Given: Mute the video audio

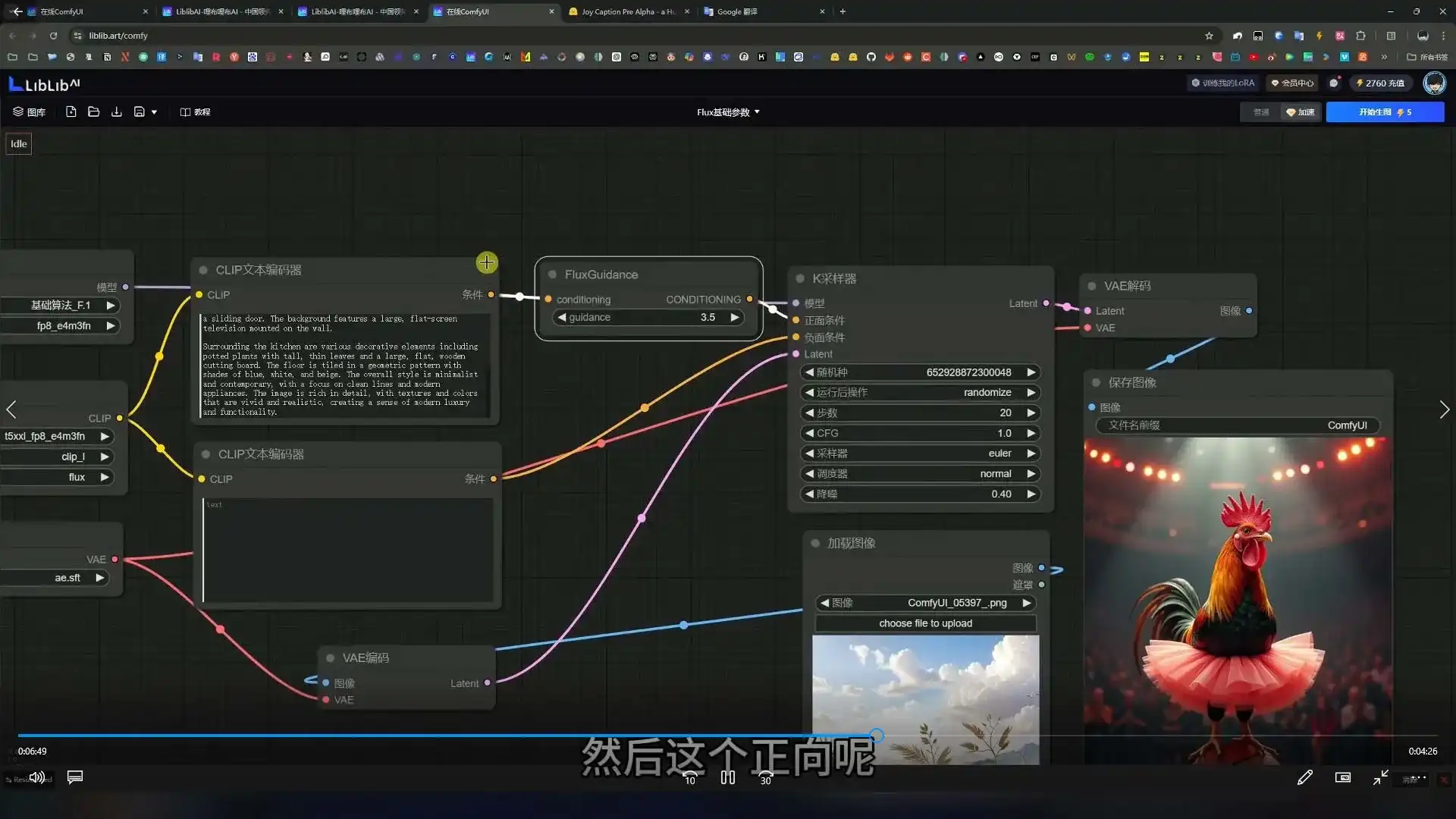Looking at the screenshot, I should click(x=37, y=777).
